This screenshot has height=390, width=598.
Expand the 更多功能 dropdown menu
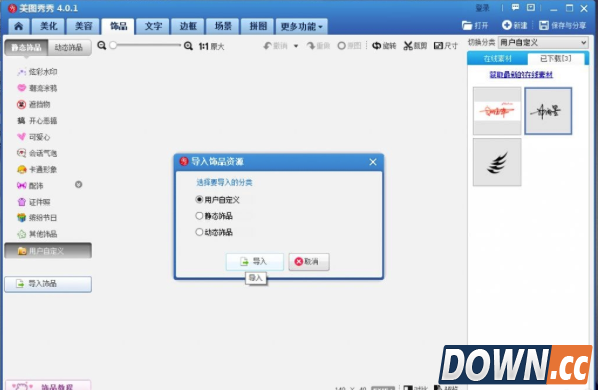tap(302, 26)
